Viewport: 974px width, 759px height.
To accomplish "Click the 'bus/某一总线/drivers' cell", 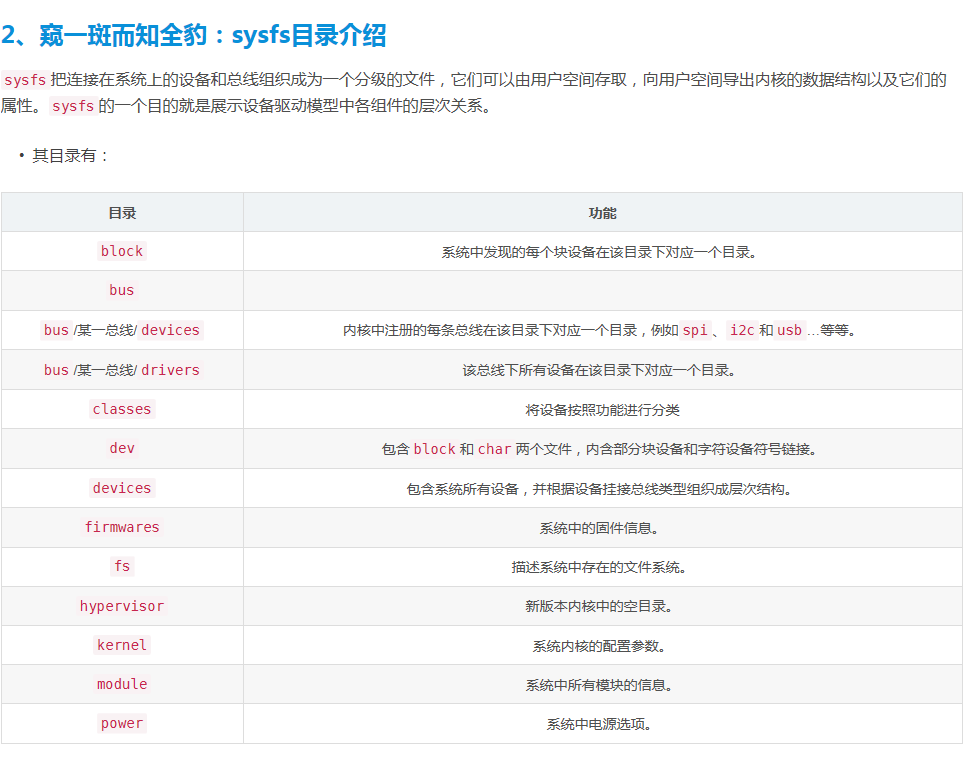I will (x=122, y=370).
